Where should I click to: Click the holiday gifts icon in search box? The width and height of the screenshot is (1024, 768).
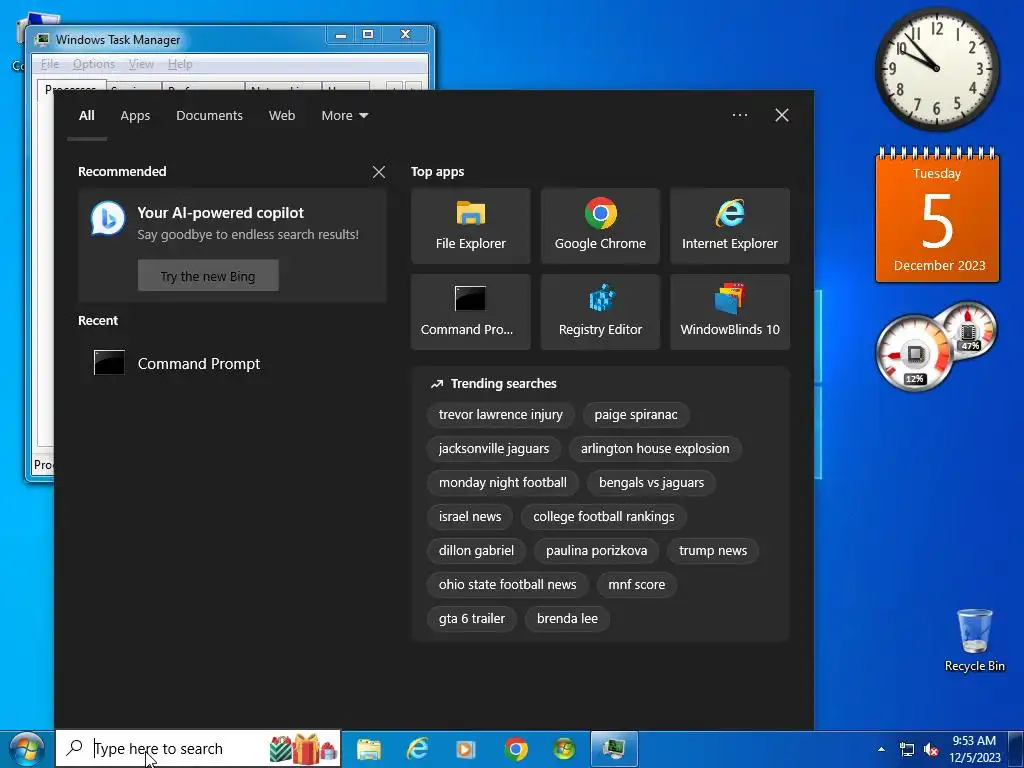304,749
